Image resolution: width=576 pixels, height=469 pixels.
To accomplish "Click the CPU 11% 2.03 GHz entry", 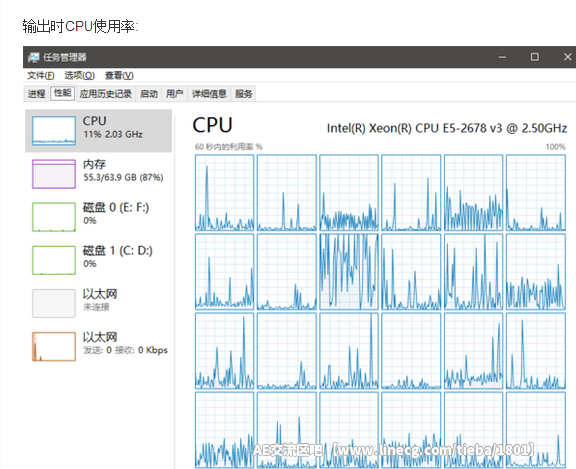I will (x=98, y=131).
